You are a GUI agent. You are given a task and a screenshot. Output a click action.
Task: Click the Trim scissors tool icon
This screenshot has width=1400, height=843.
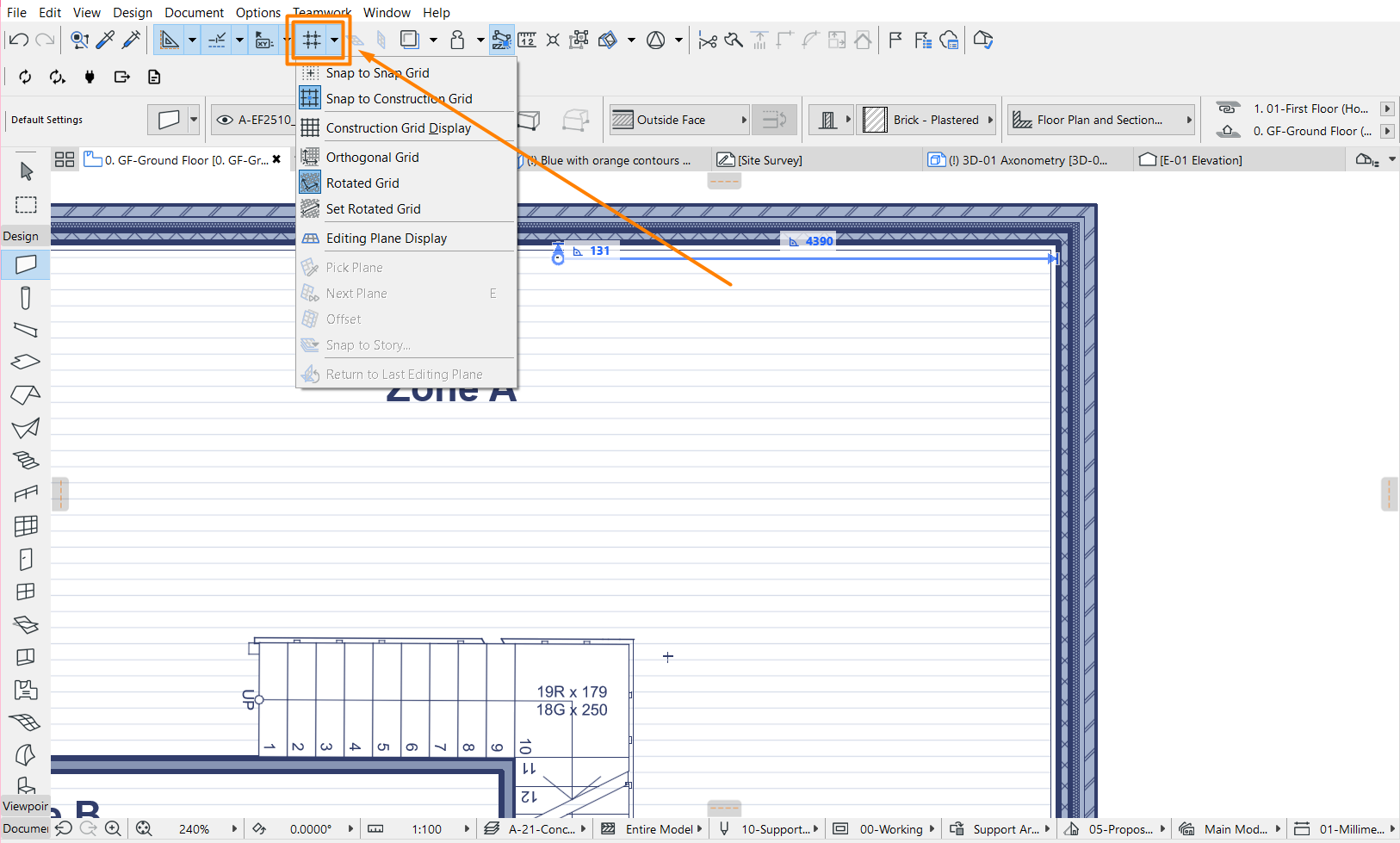pyautogui.click(x=708, y=40)
